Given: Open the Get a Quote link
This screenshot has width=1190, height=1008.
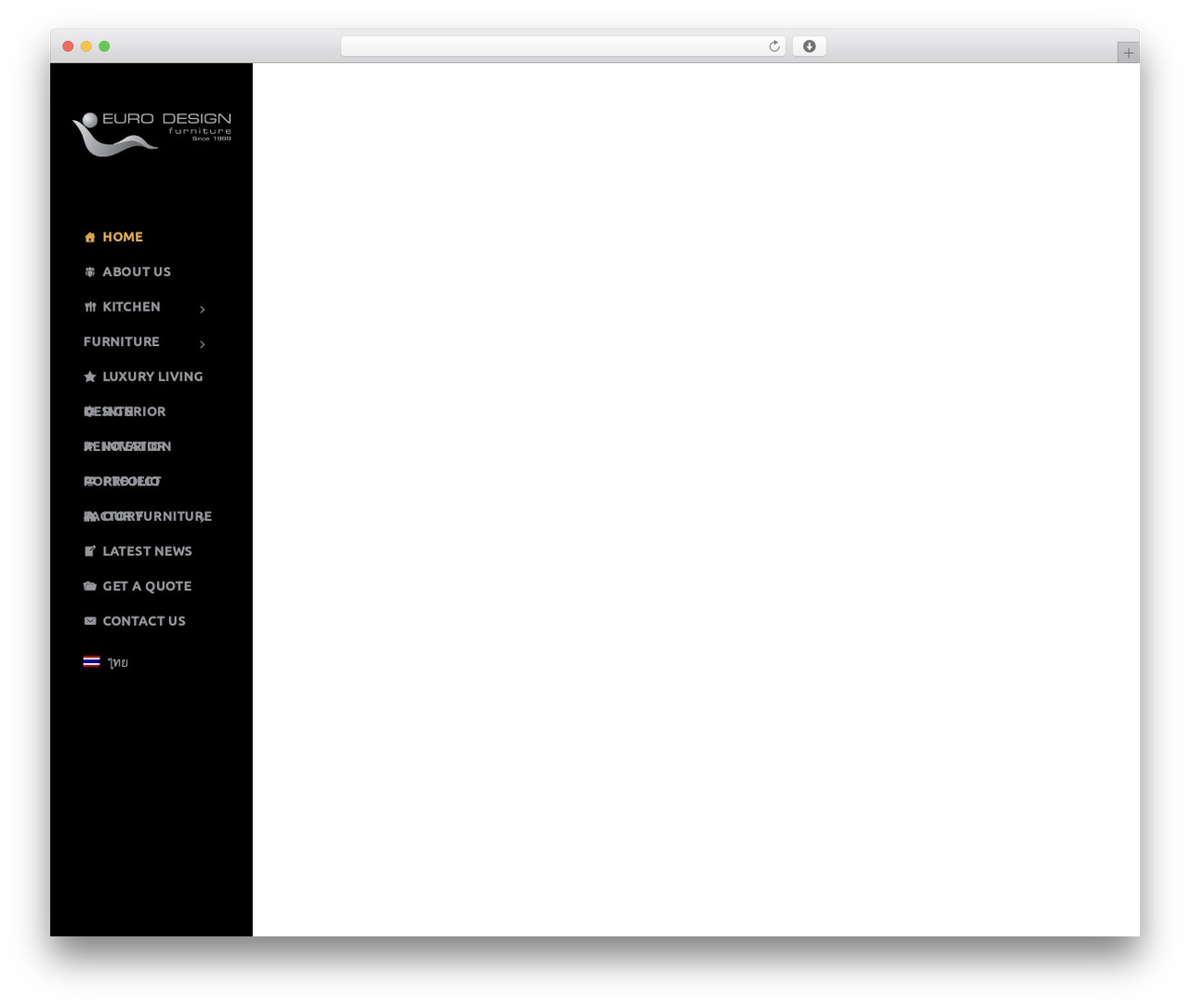Looking at the screenshot, I should 147,587.
